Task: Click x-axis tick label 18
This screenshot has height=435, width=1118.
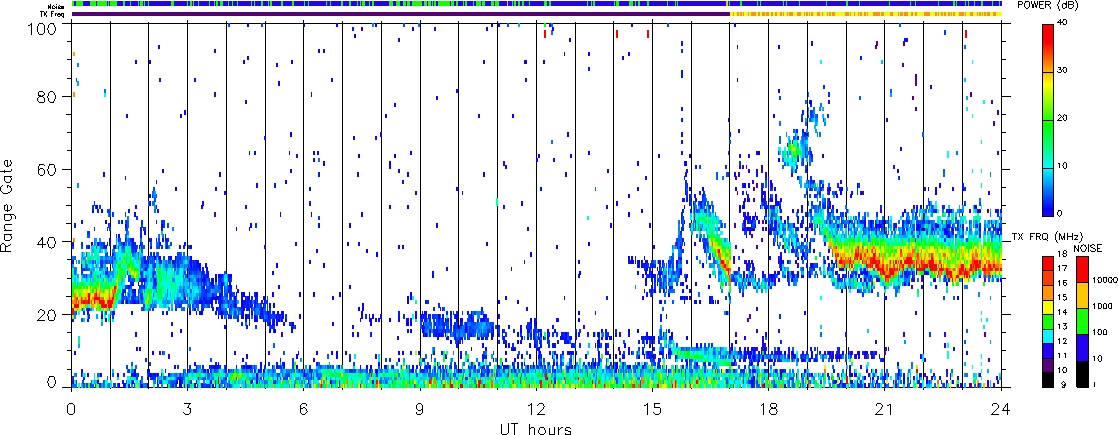Action: coord(769,409)
